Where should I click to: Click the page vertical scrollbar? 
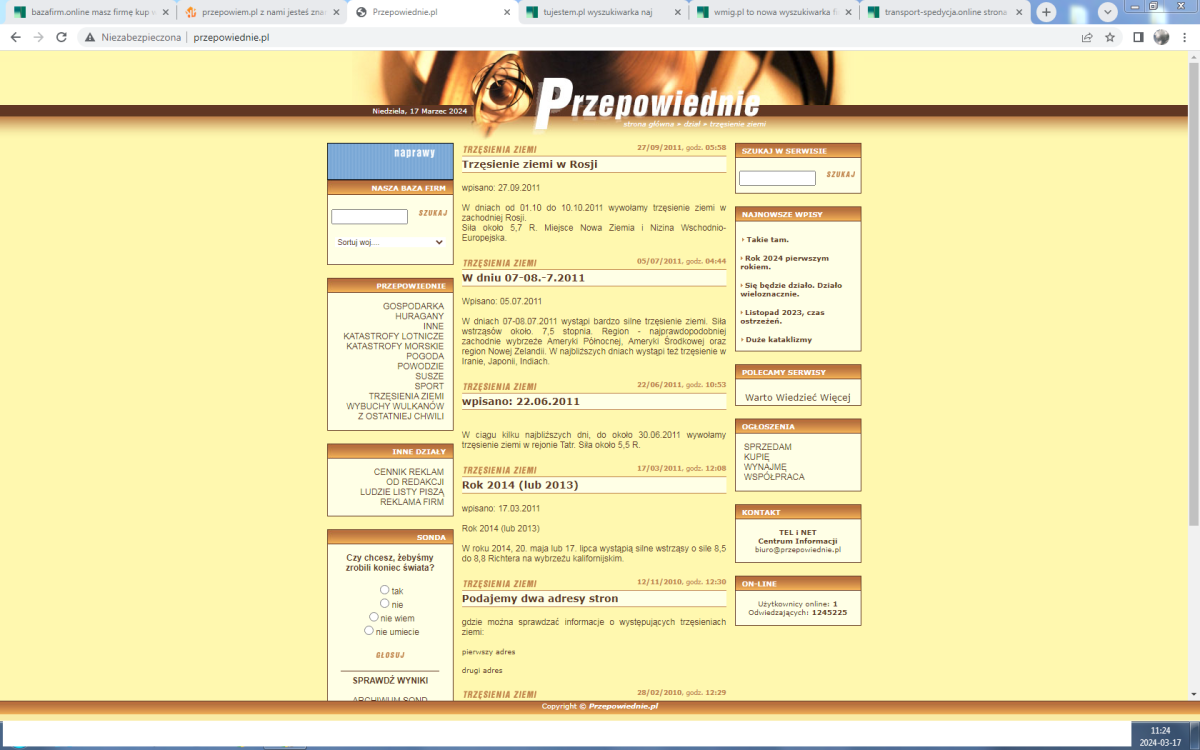tap(1193, 300)
